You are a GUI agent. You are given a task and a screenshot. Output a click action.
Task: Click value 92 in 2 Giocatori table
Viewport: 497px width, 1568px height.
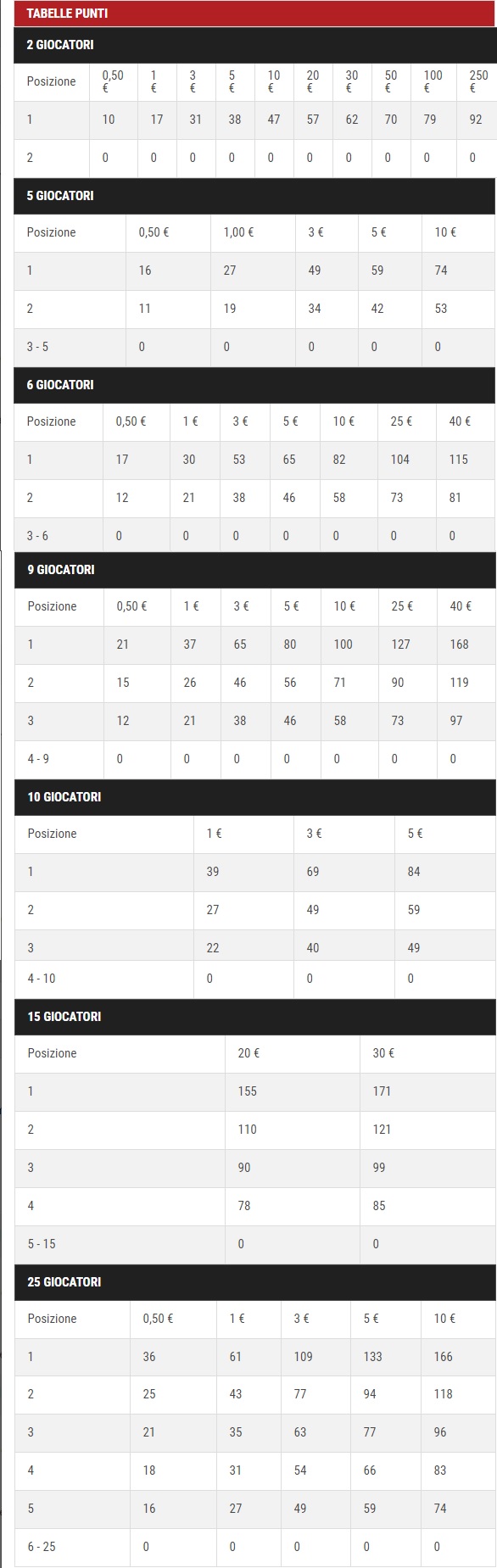476,120
